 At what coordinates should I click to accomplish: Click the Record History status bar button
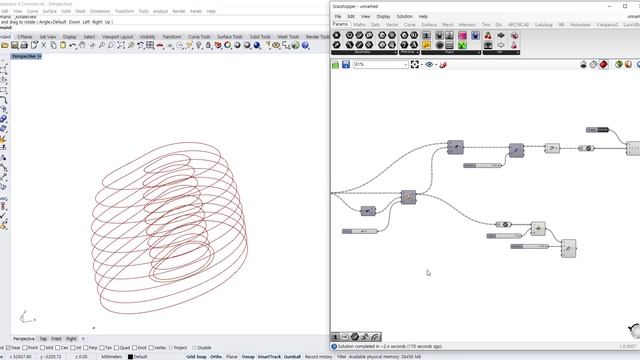pyautogui.click(x=319, y=357)
